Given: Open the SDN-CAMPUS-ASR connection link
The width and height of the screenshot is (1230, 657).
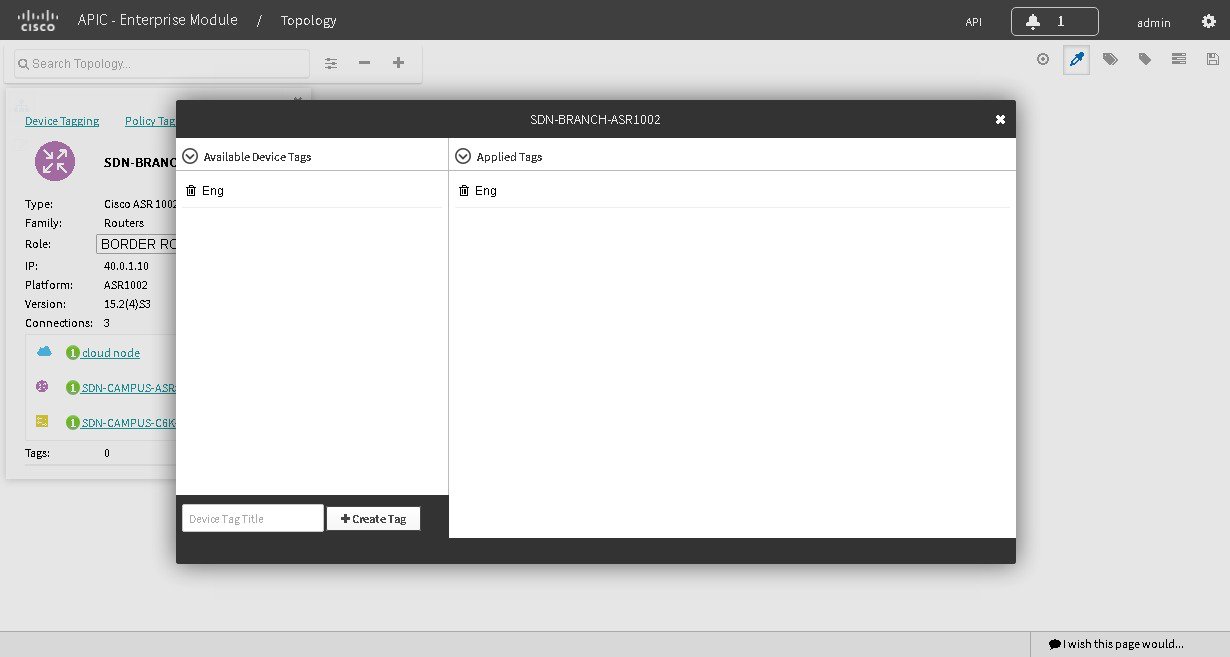Looking at the screenshot, I should [x=129, y=388].
